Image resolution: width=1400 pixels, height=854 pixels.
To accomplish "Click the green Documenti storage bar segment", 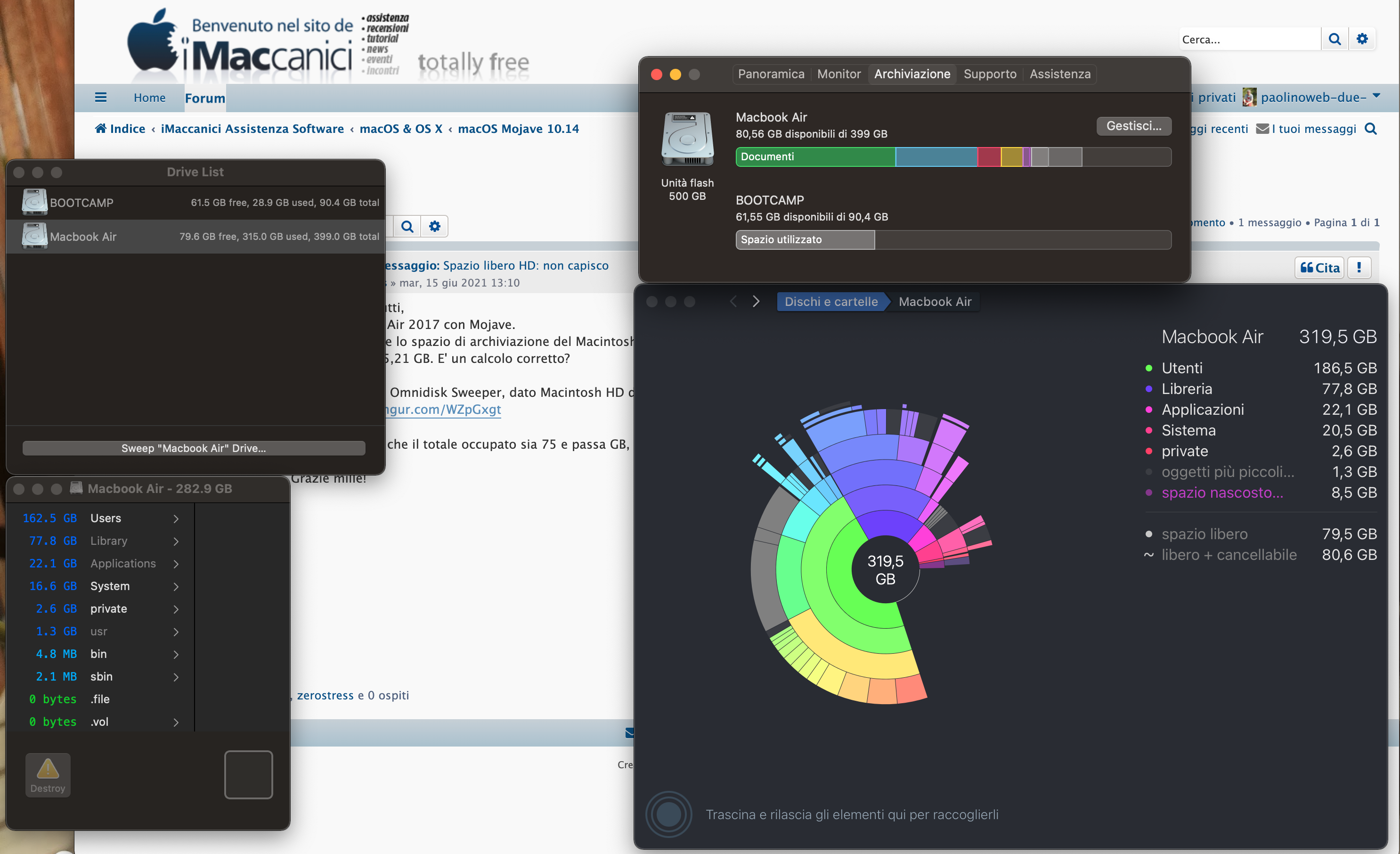I will [x=815, y=156].
